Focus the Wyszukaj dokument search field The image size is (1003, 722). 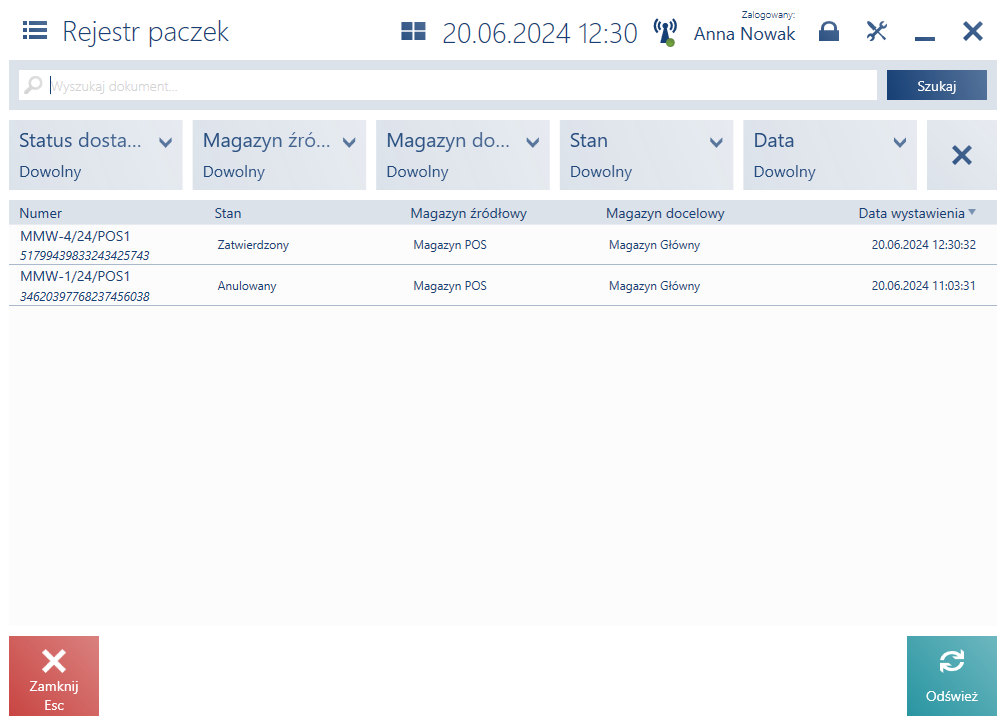tap(448, 86)
